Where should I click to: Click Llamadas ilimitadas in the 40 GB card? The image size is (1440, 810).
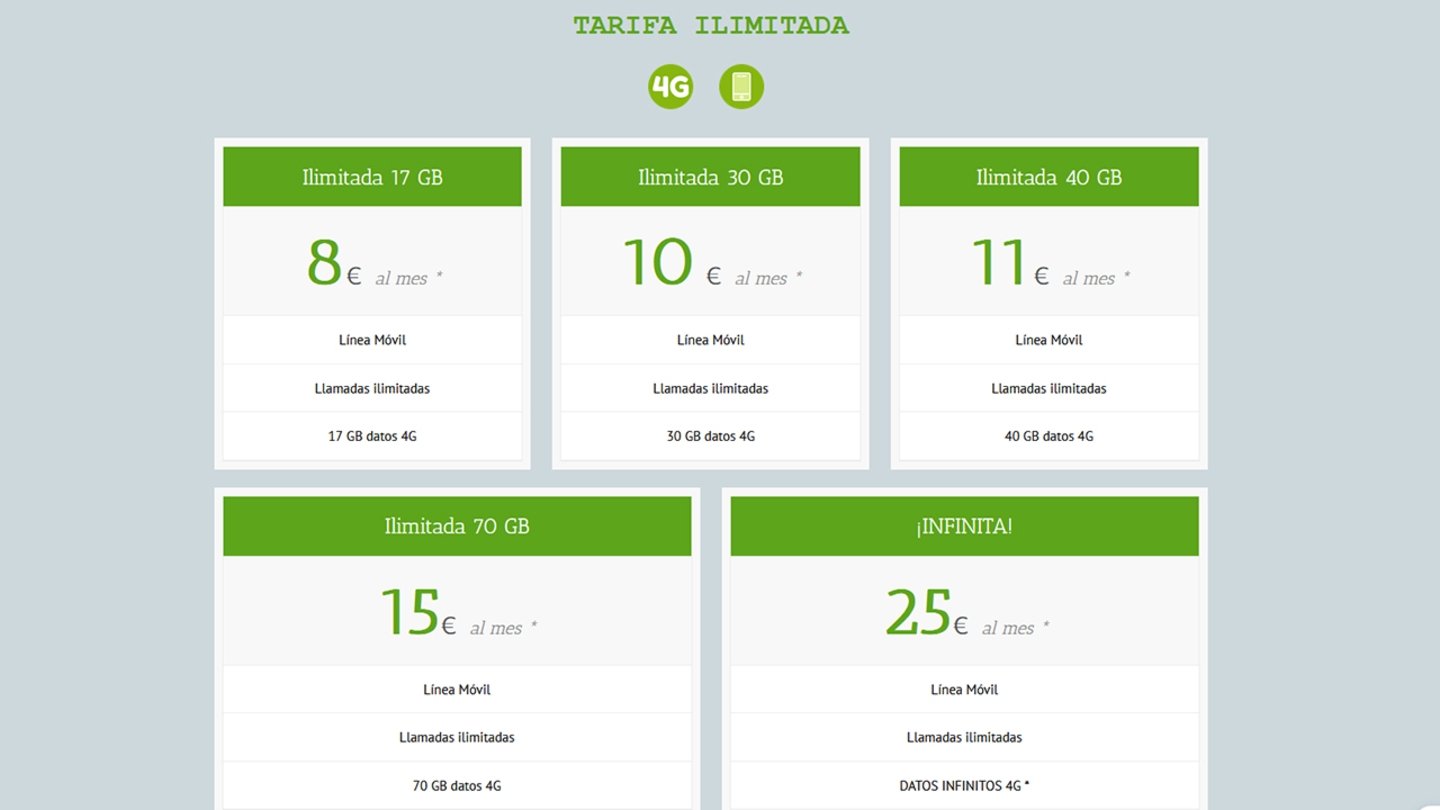[x=1049, y=388]
